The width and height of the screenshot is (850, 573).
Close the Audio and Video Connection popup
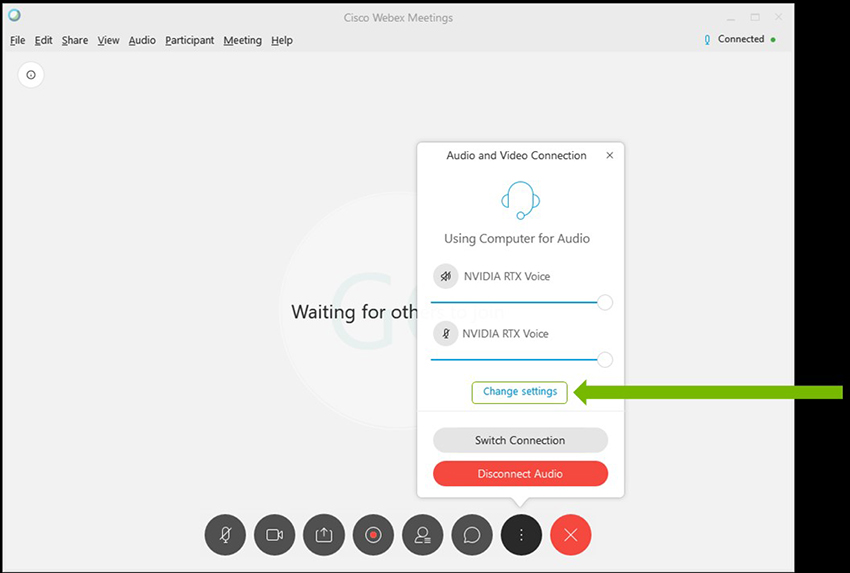610,155
